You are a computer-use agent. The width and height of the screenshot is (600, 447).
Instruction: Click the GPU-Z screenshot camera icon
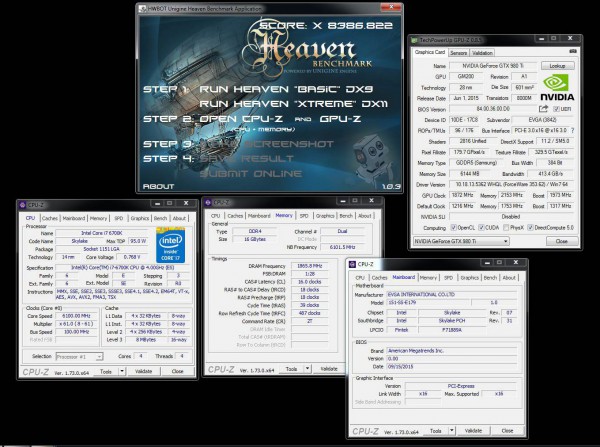[573, 51]
